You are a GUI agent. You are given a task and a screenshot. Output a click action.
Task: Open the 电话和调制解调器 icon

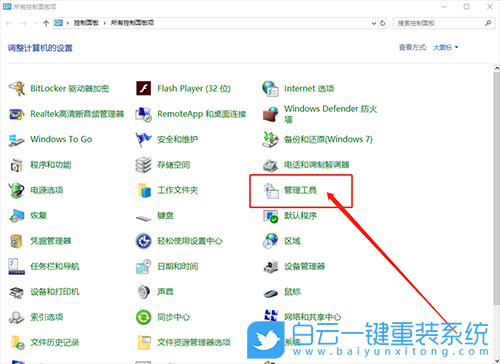pos(270,165)
